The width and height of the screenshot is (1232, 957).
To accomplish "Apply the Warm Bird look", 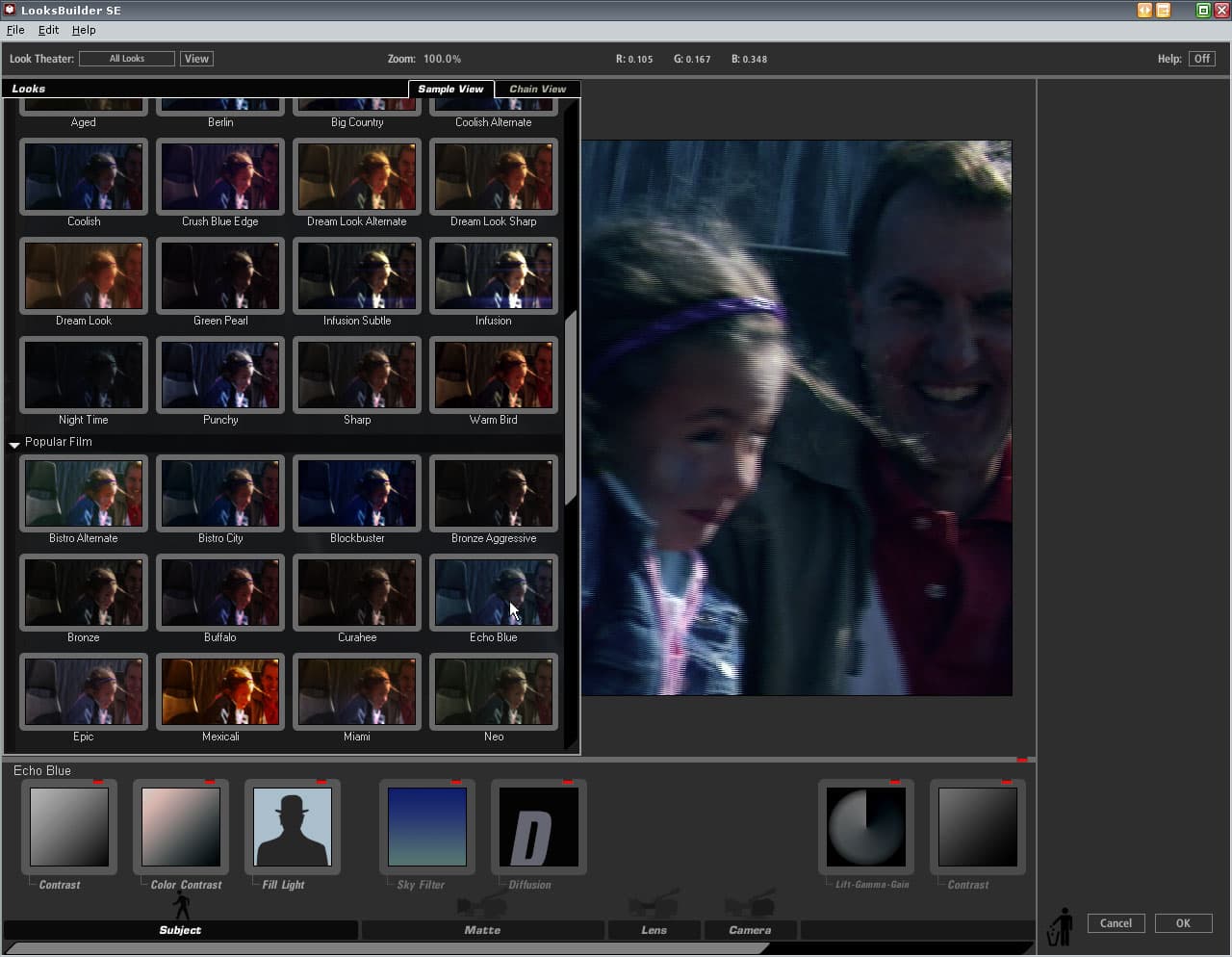I will coord(494,375).
